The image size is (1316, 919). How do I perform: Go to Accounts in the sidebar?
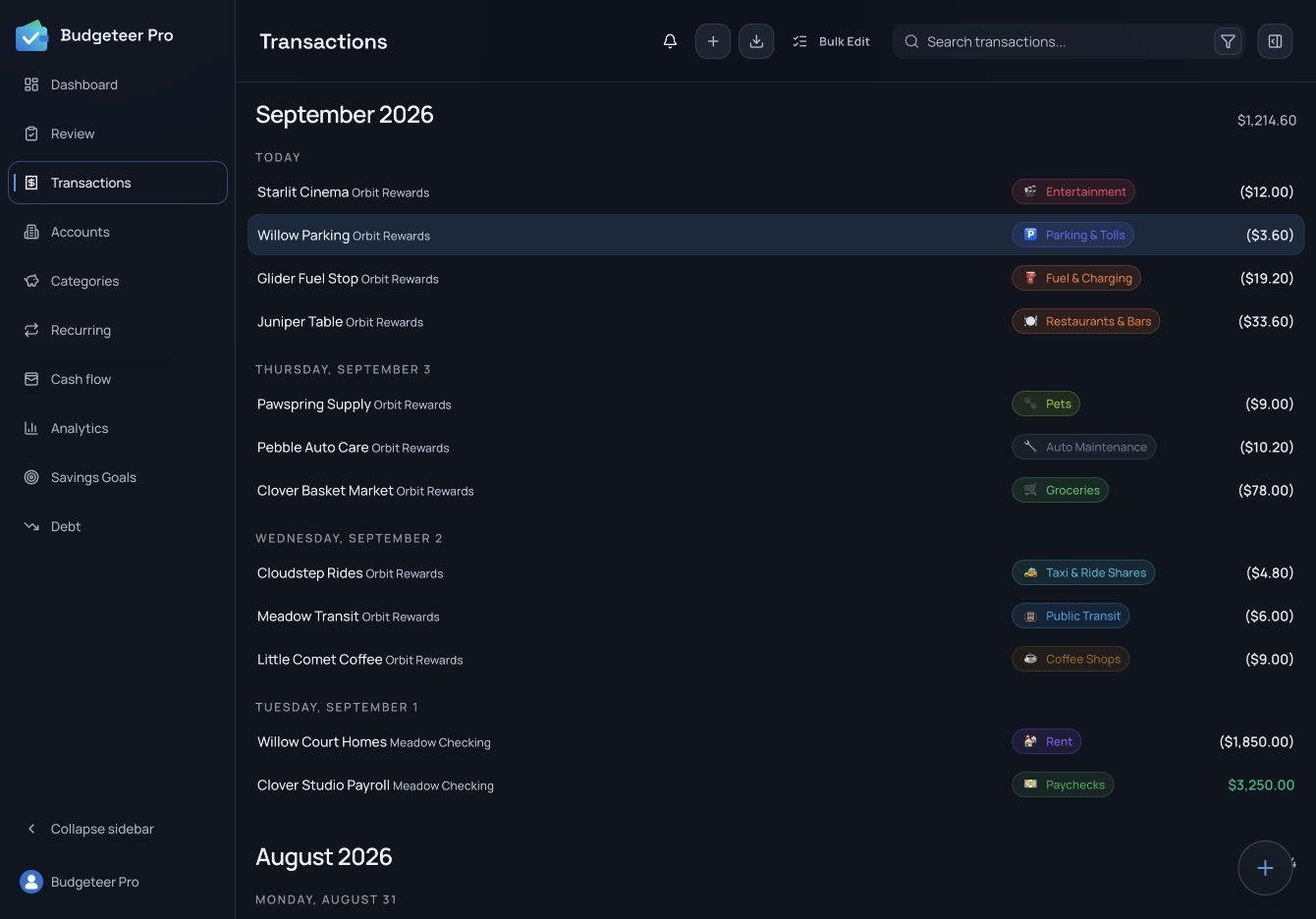pyautogui.click(x=118, y=232)
